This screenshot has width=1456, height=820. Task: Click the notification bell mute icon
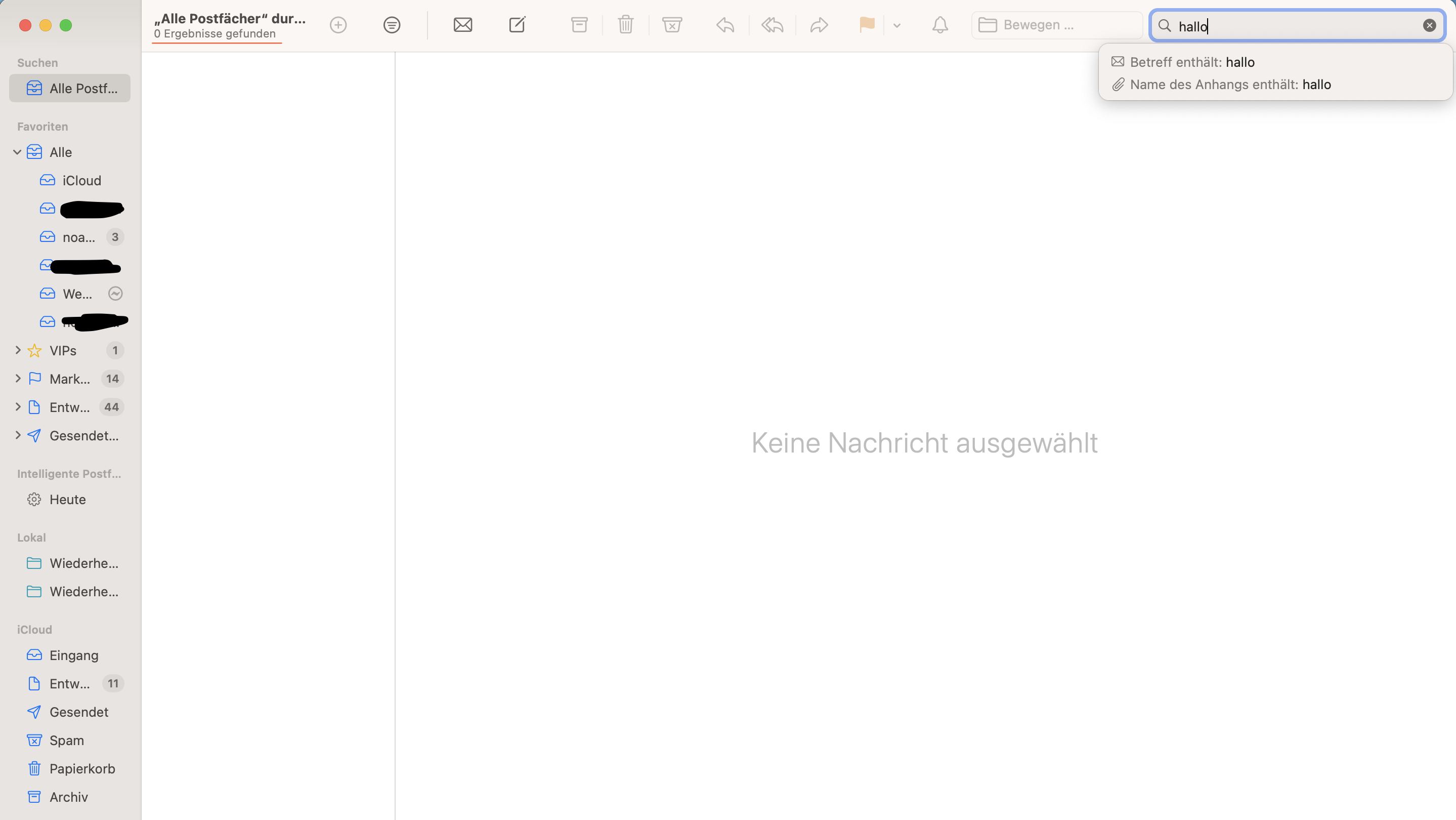click(x=939, y=25)
